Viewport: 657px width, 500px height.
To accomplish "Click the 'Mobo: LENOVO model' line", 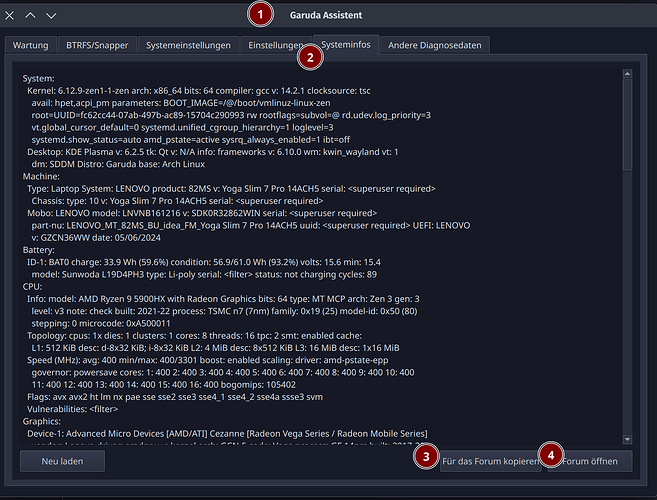I will click(202, 213).
